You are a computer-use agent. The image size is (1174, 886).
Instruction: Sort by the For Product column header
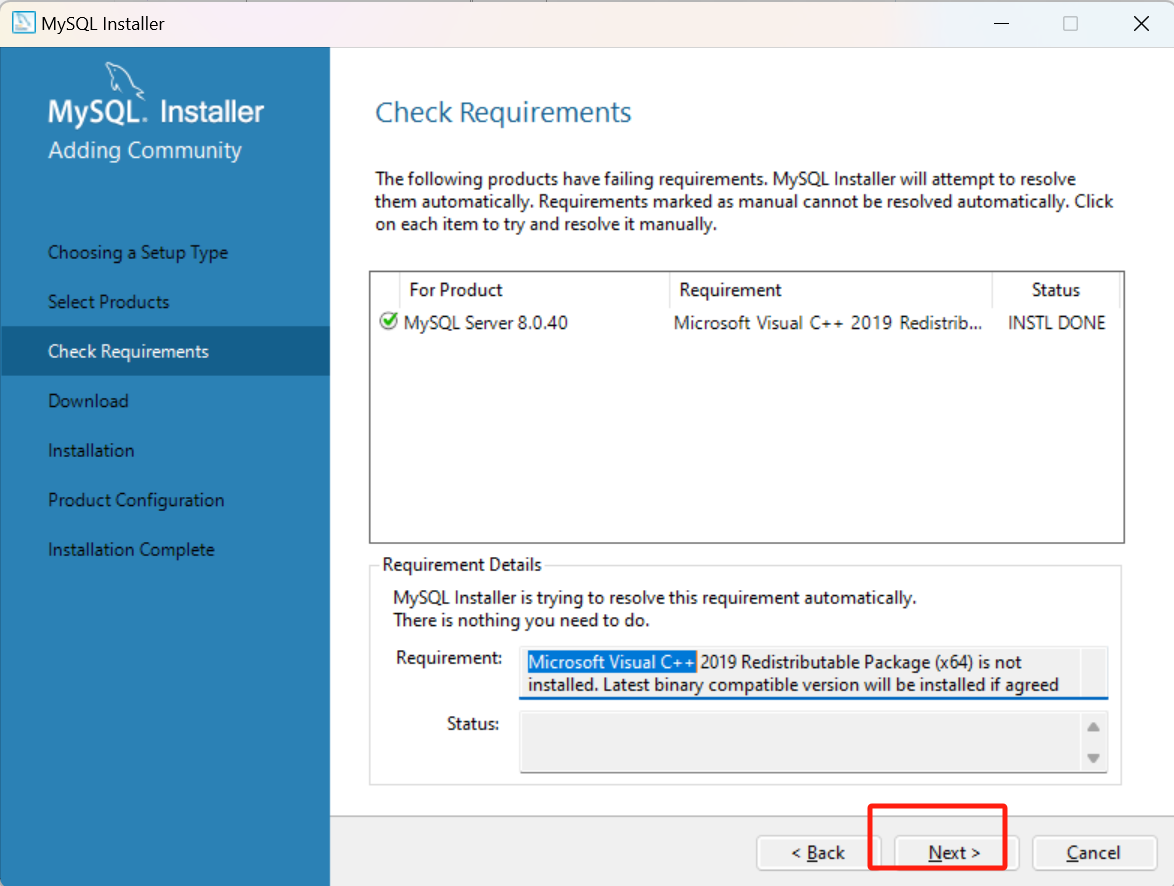tap(535, 290)
